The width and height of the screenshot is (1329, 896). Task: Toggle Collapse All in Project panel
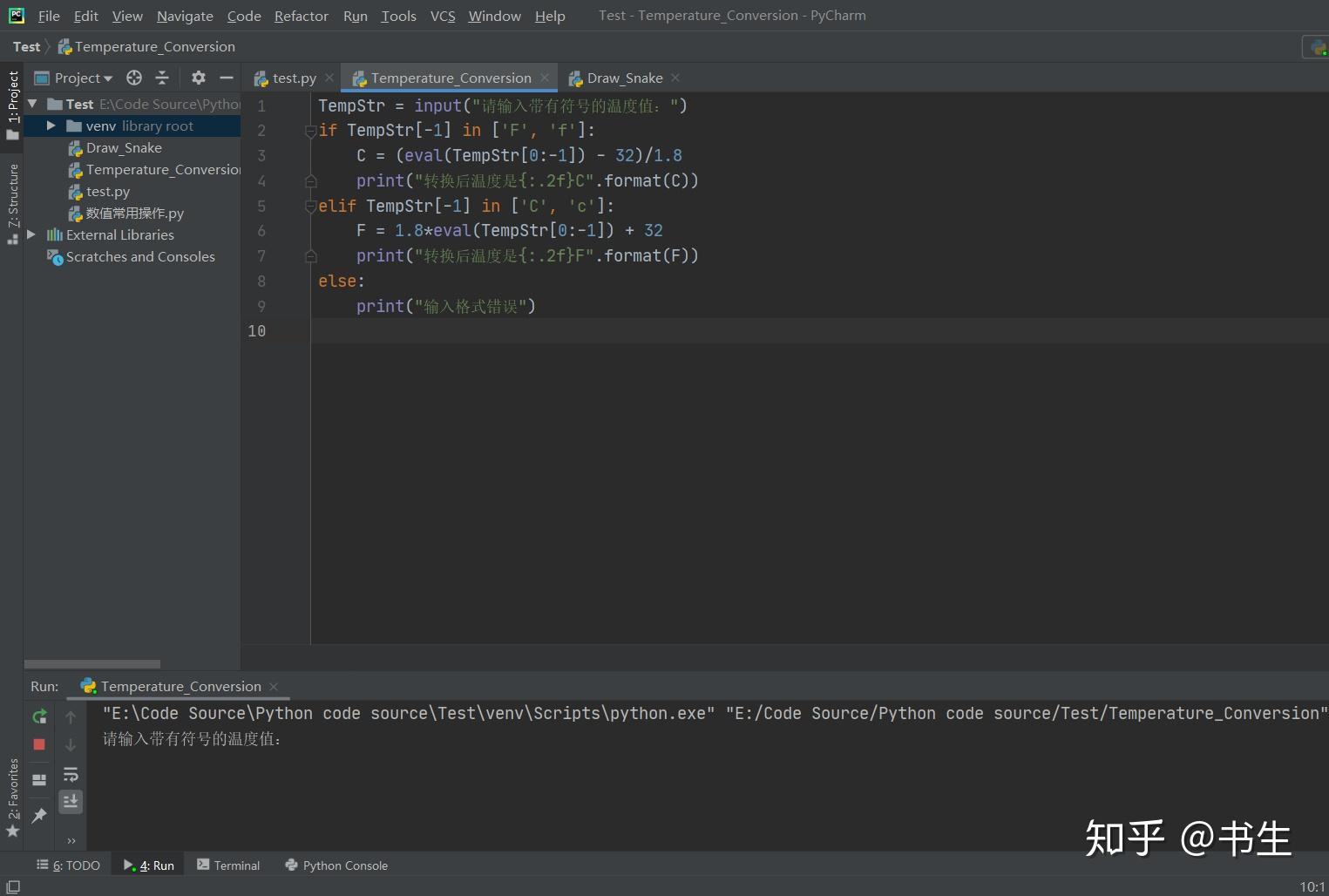(162, 78)
